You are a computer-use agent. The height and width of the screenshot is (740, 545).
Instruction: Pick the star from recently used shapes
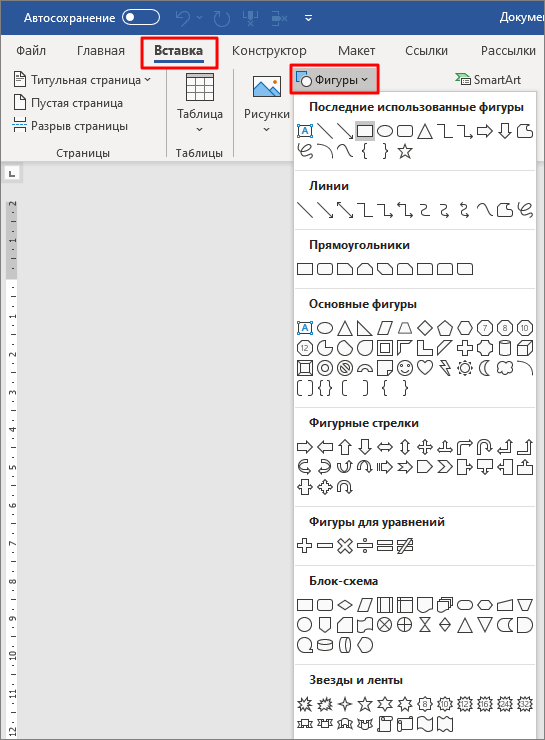point(405,151)
